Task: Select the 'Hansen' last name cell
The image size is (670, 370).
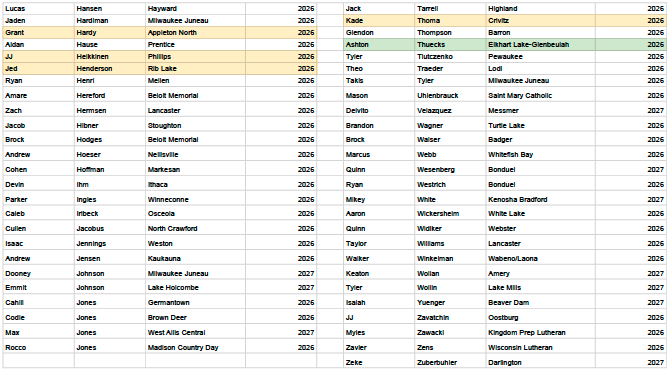Action: click(110, 9)
